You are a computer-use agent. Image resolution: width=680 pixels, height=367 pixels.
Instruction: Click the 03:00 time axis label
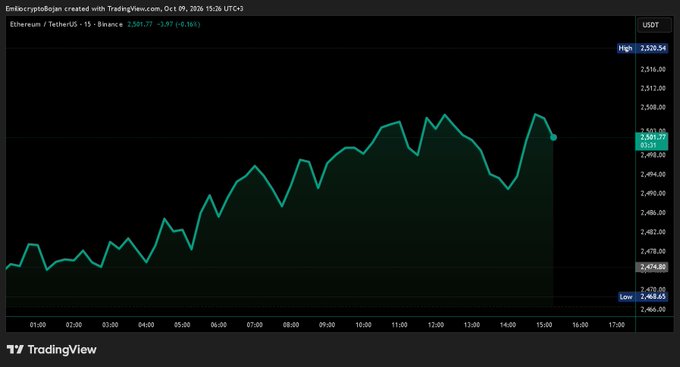coord(110,325)
